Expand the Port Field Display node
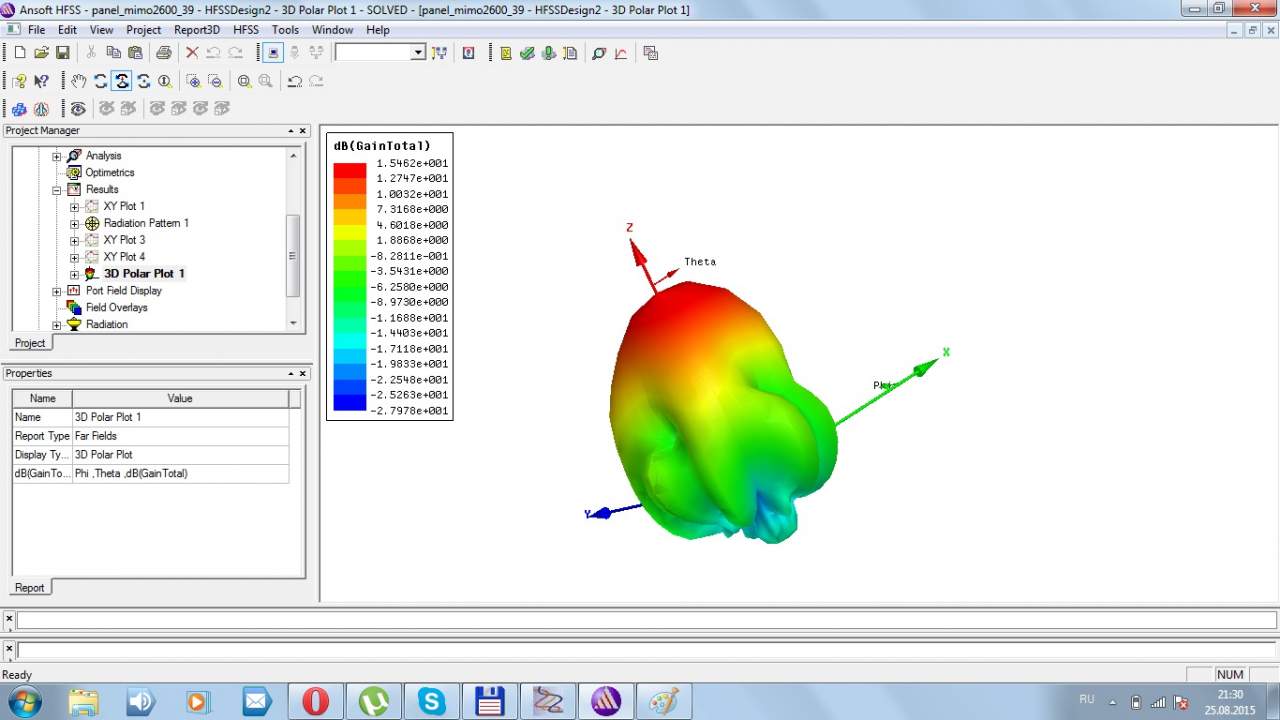The width and height of the screenshot is (1280, 720). tap(57, 291)
